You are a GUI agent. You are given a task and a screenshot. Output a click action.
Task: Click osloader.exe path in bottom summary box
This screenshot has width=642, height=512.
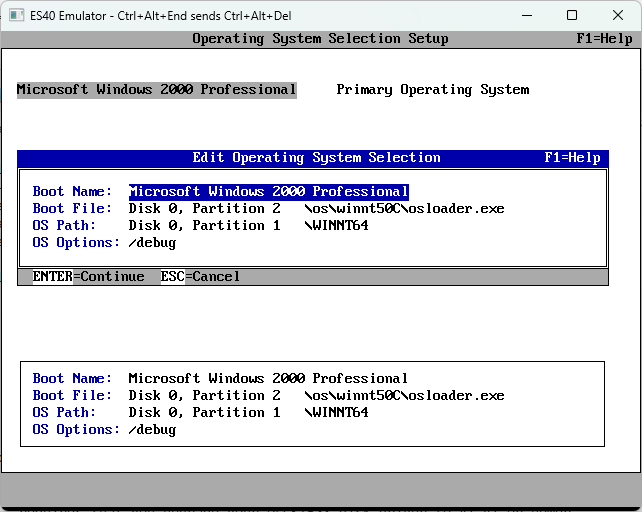click(405, 395)
